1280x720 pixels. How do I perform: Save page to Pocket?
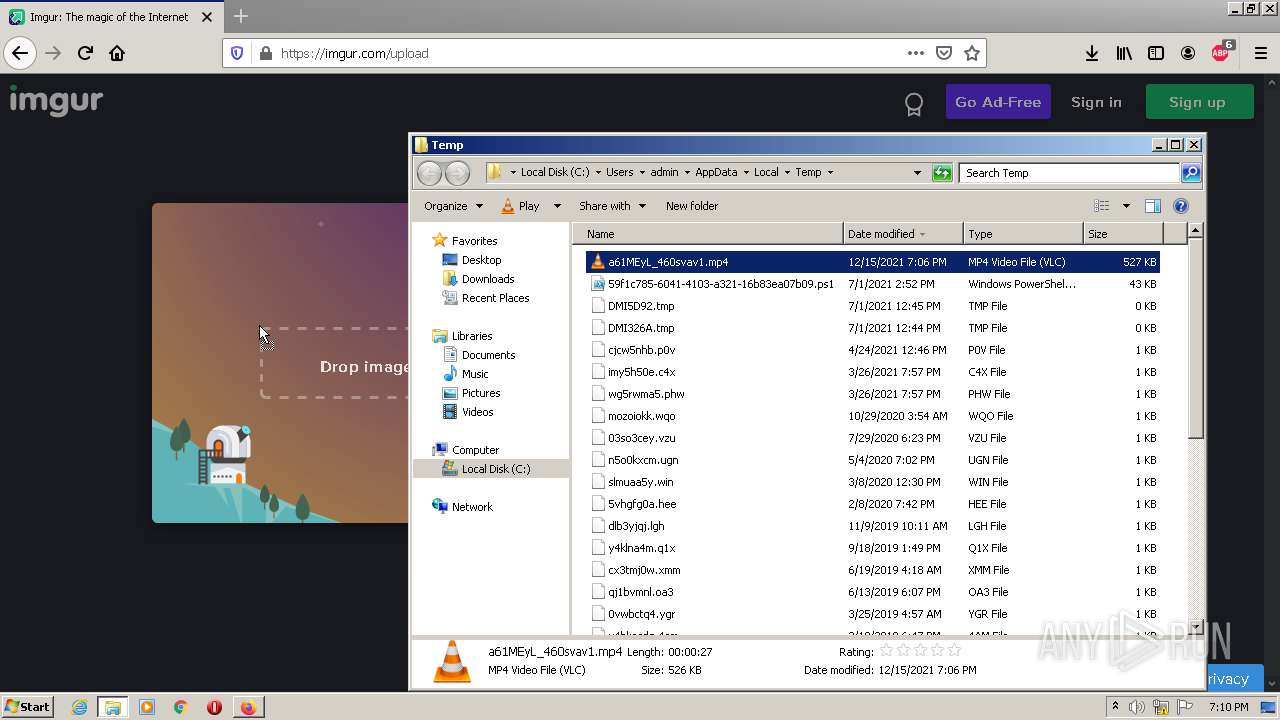tap(943, 53)
